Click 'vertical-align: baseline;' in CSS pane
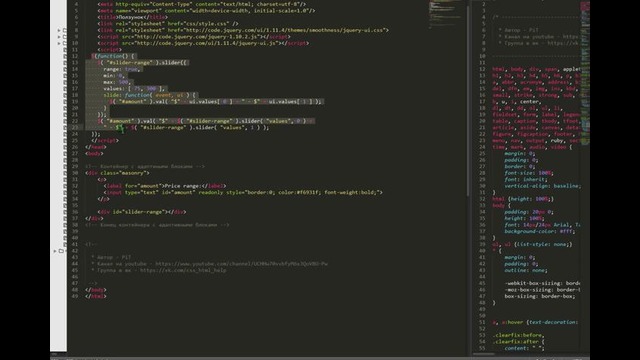 542,186
